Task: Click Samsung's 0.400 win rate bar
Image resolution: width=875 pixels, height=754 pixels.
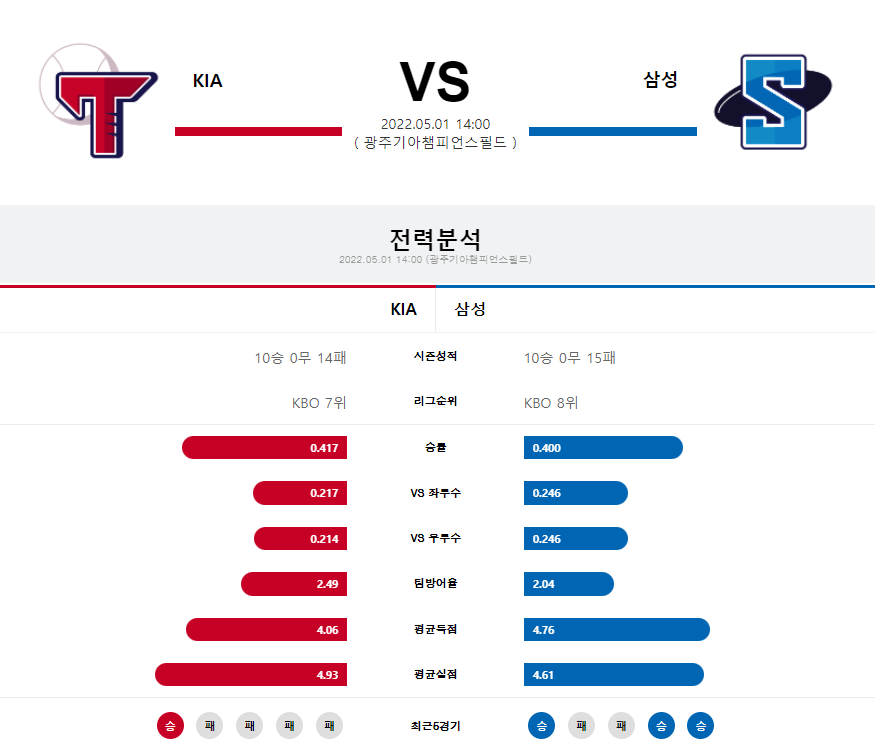Action: pyautogui.click(x=603, y=448)
